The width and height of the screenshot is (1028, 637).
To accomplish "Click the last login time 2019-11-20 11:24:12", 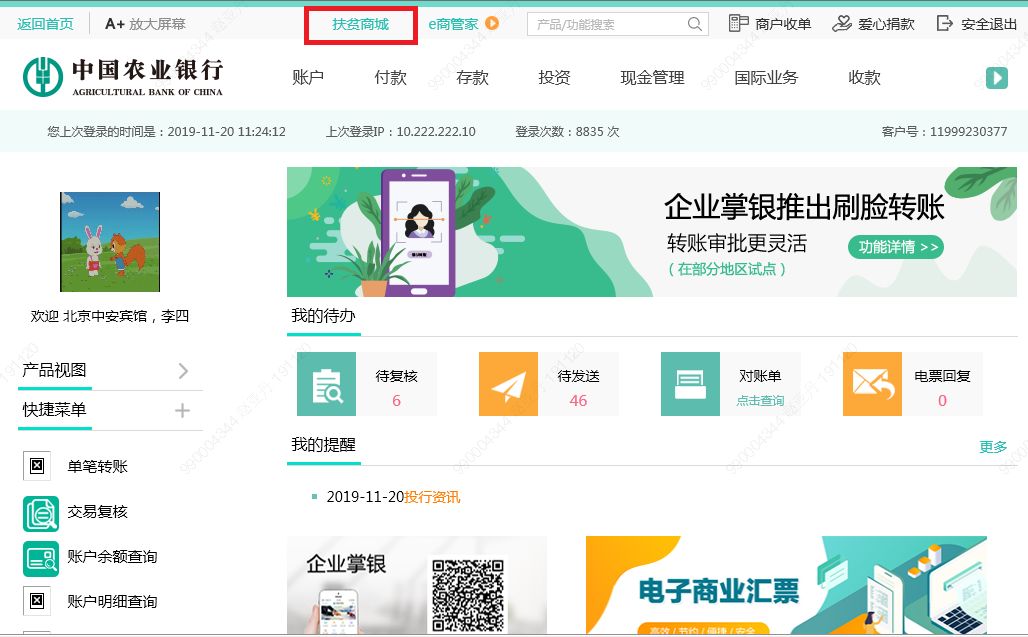I will (x=227, y=132).
